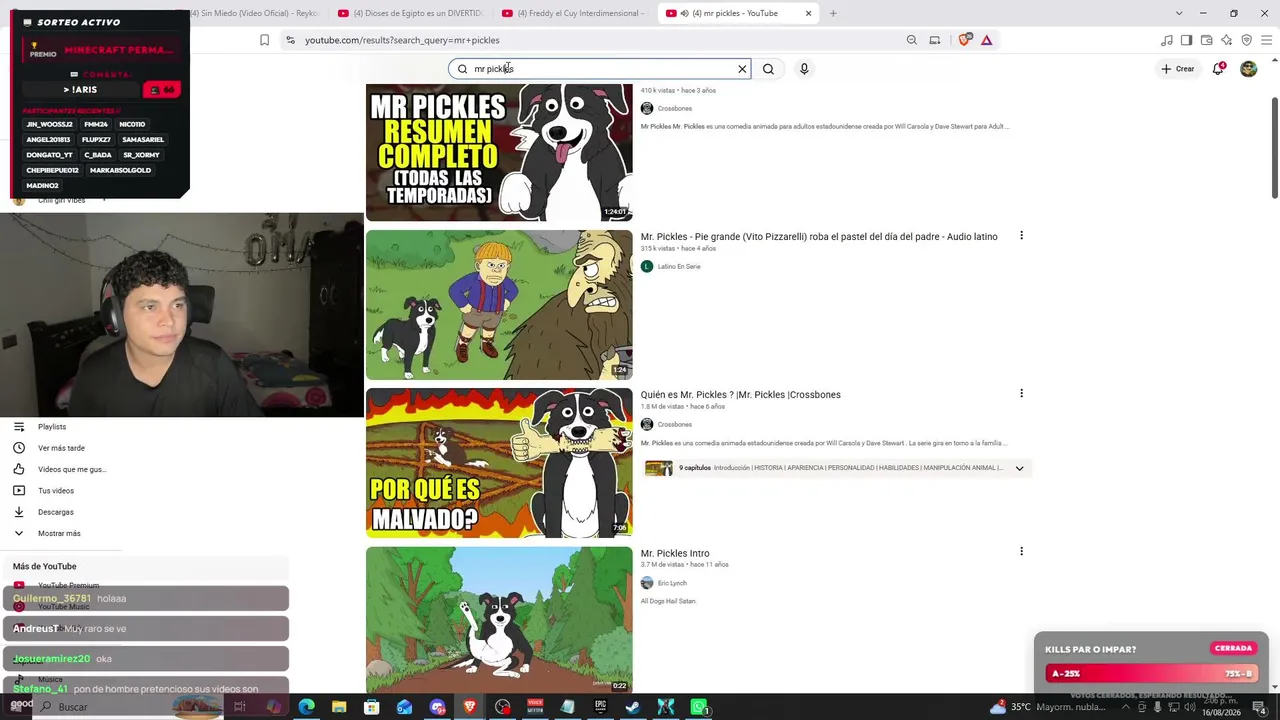Viewport: 1280px width, 720px height.
Task: Click the Brave Rewards triangle icon
Action: (986, 40)
